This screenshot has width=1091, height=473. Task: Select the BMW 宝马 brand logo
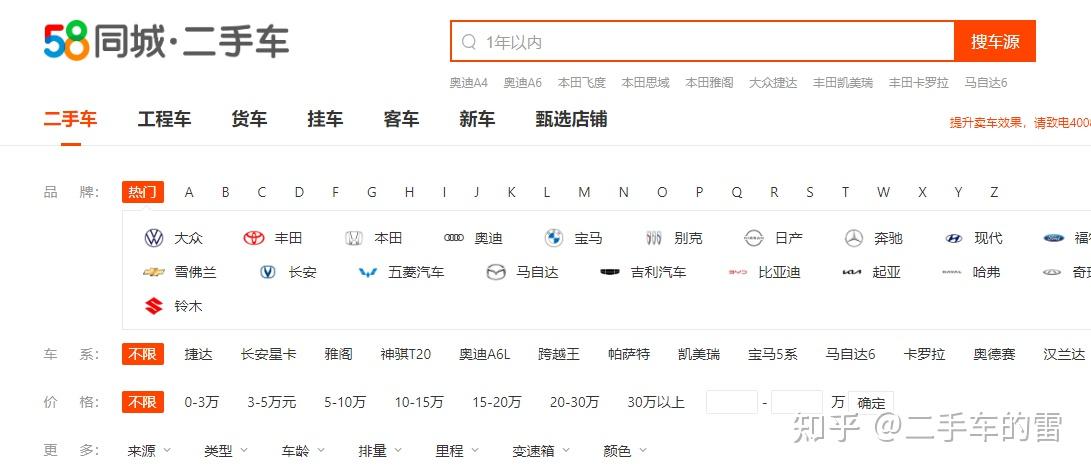coord(554,239)
